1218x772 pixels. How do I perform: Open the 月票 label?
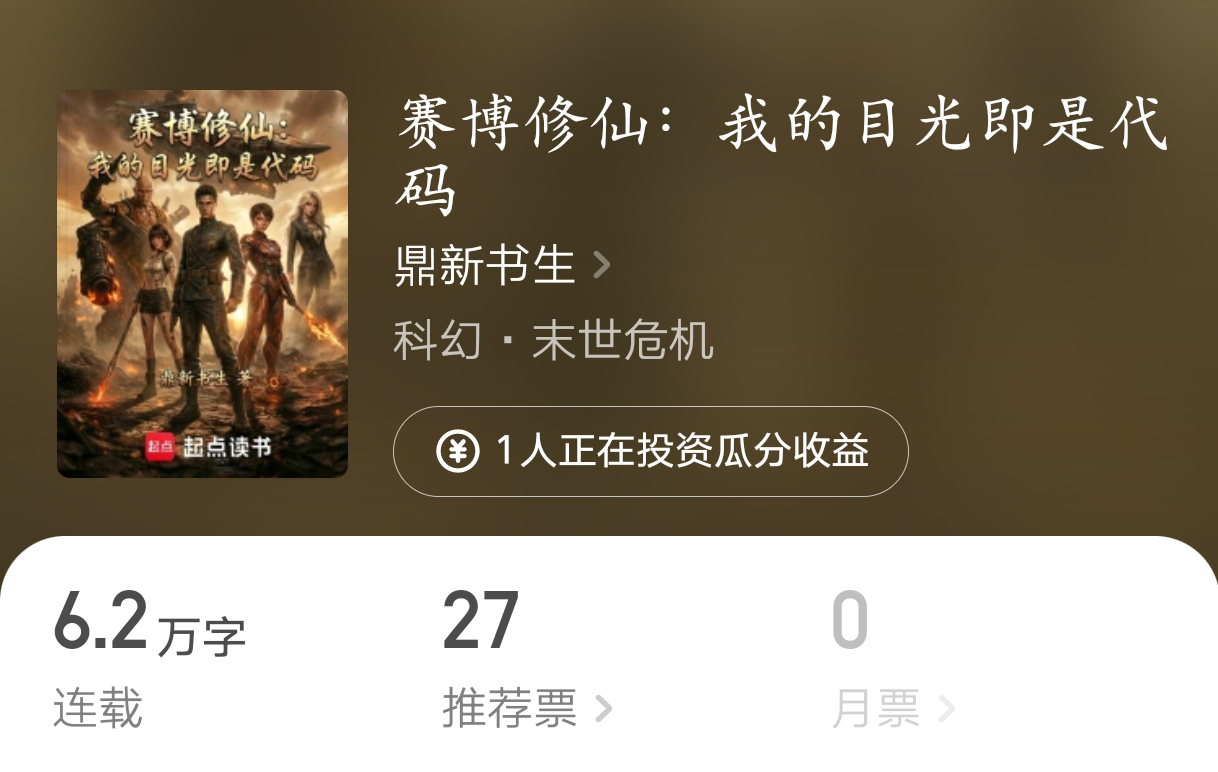pos(876,710)
